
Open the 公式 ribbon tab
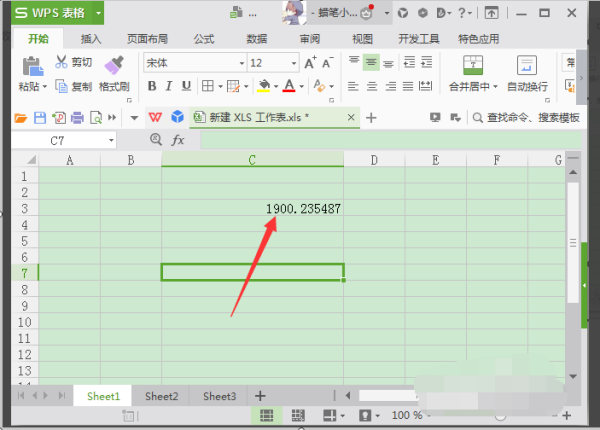pos(204,39)
